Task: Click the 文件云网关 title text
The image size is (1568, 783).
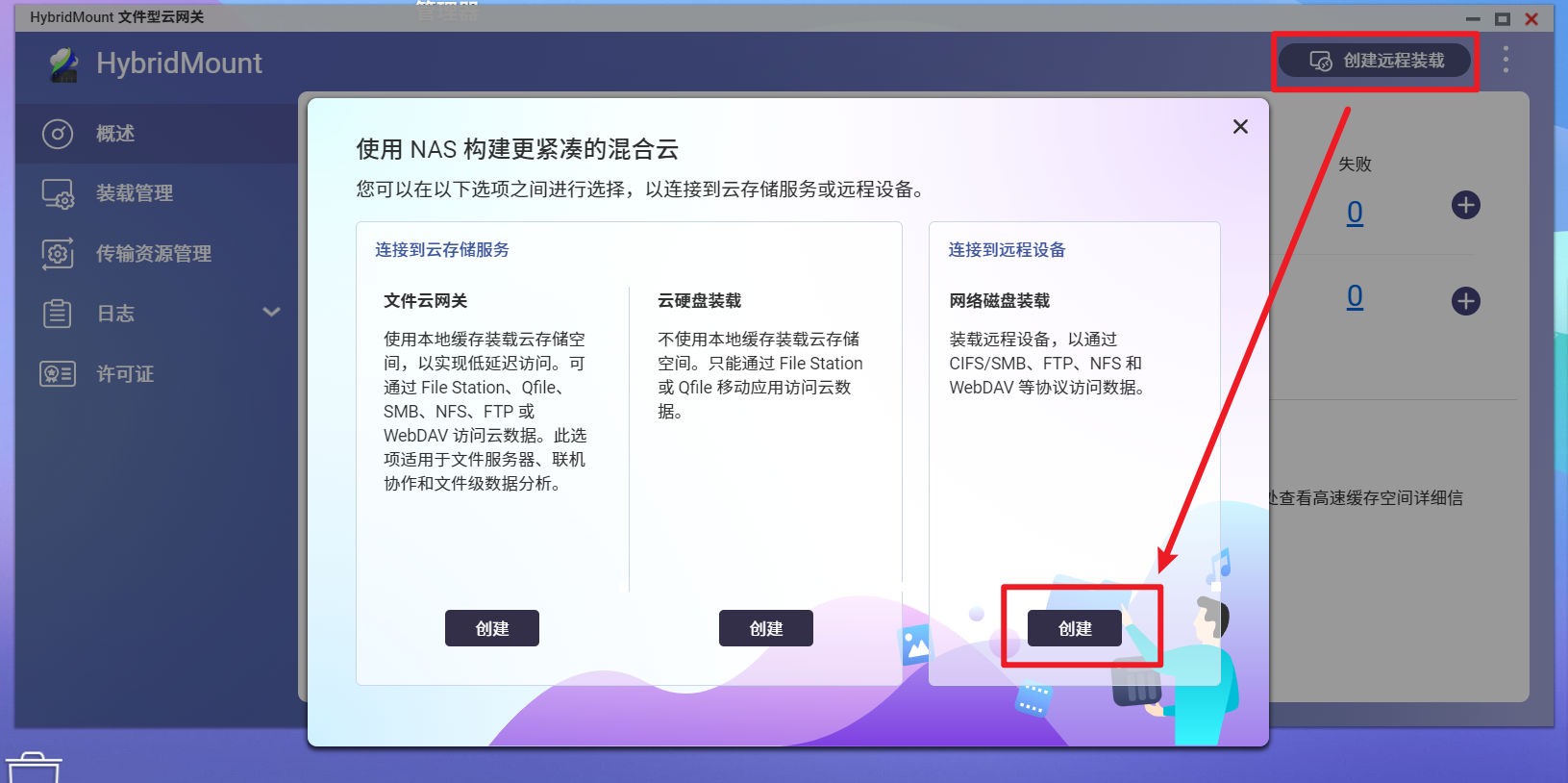Action: 425,301
